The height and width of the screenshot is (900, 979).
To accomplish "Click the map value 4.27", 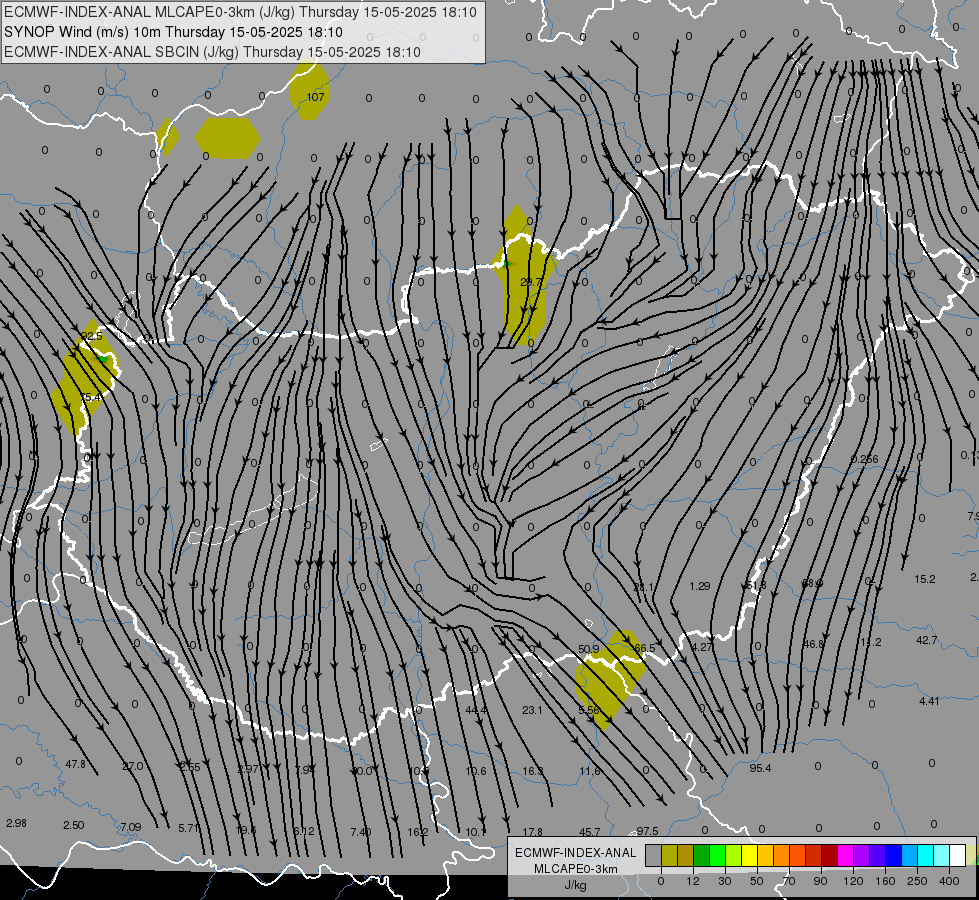I will 702,647.
